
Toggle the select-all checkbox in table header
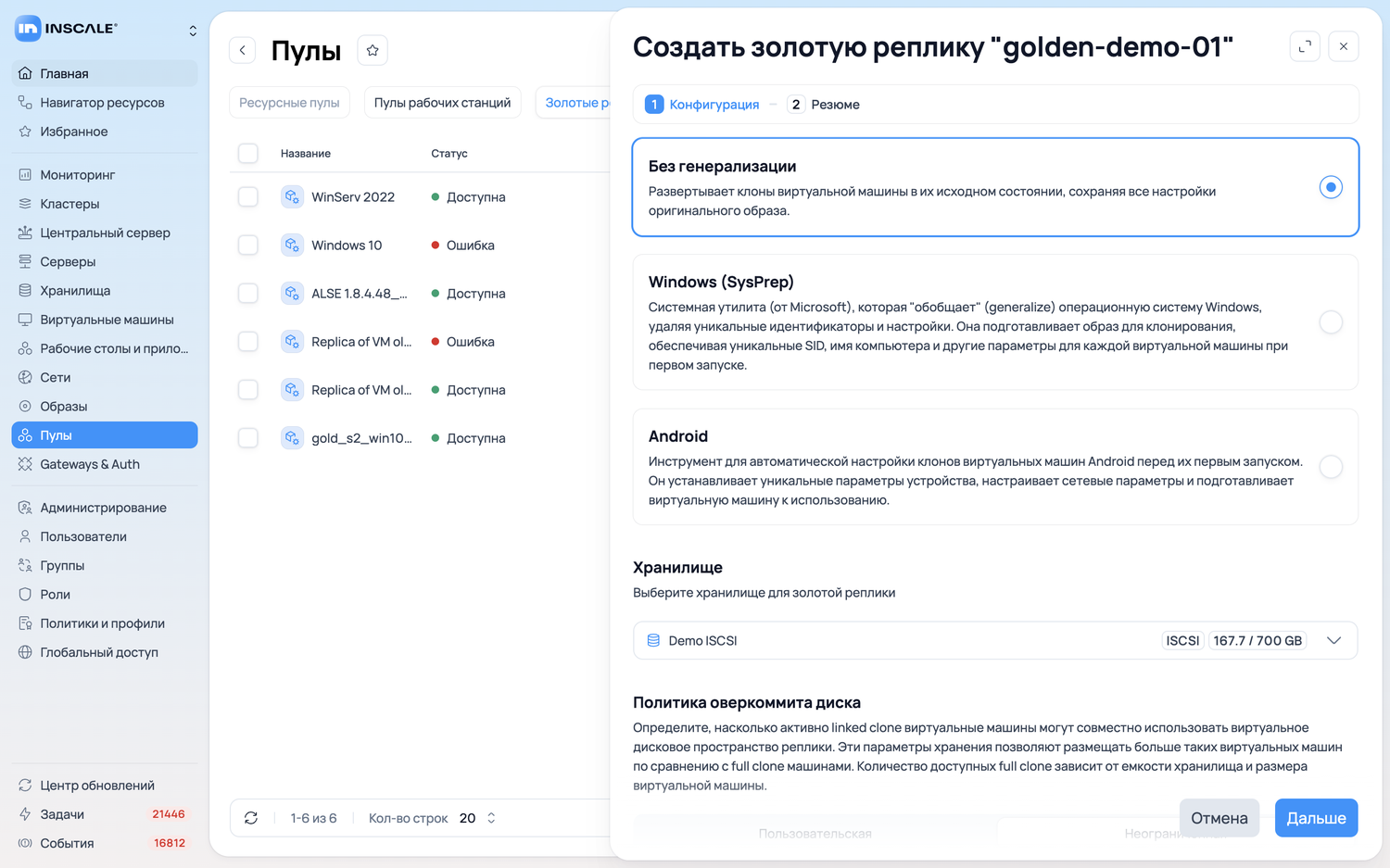[x=248, y=153]
